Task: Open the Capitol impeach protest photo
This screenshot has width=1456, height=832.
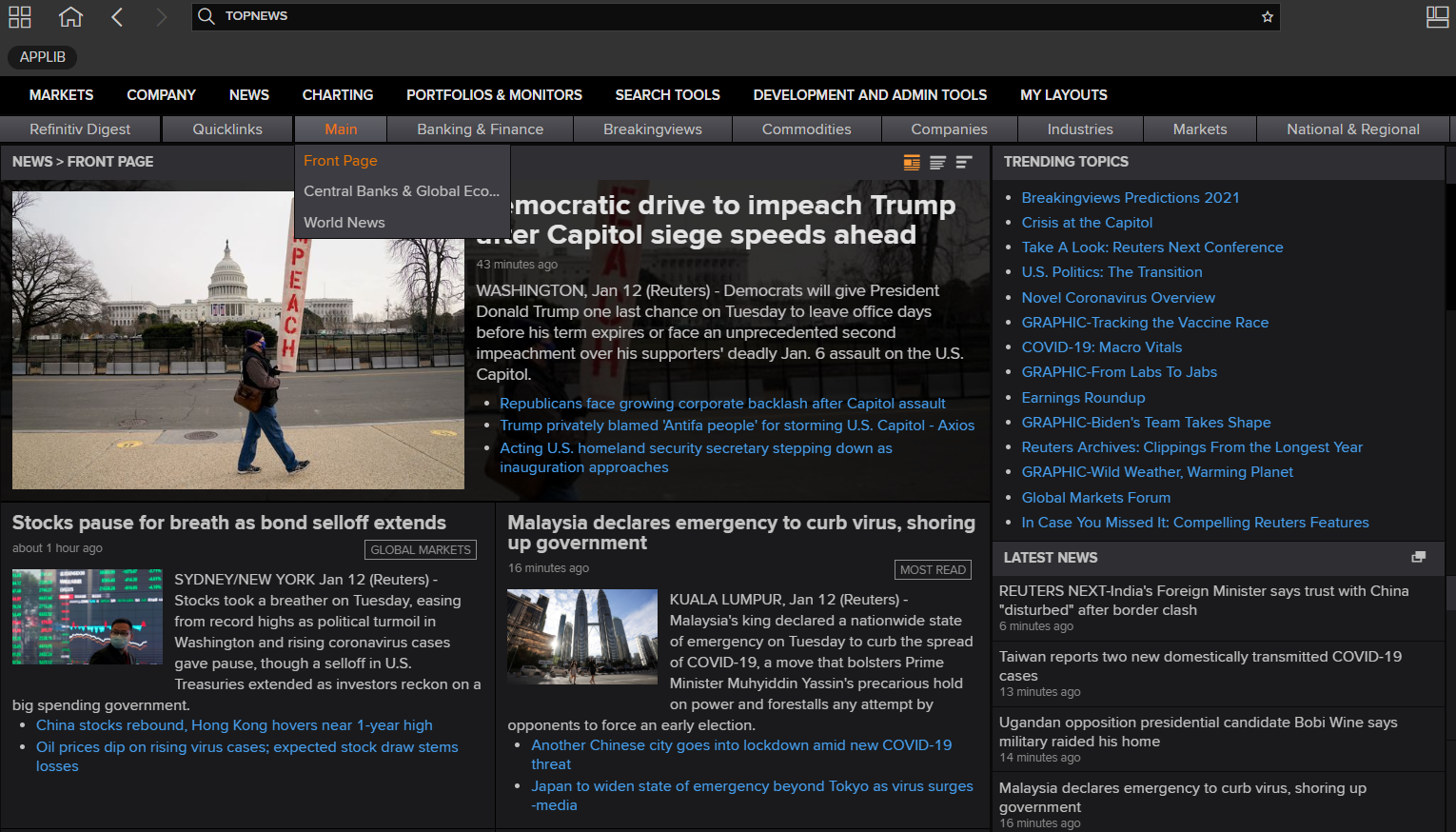Action: (x=238, y=340)
